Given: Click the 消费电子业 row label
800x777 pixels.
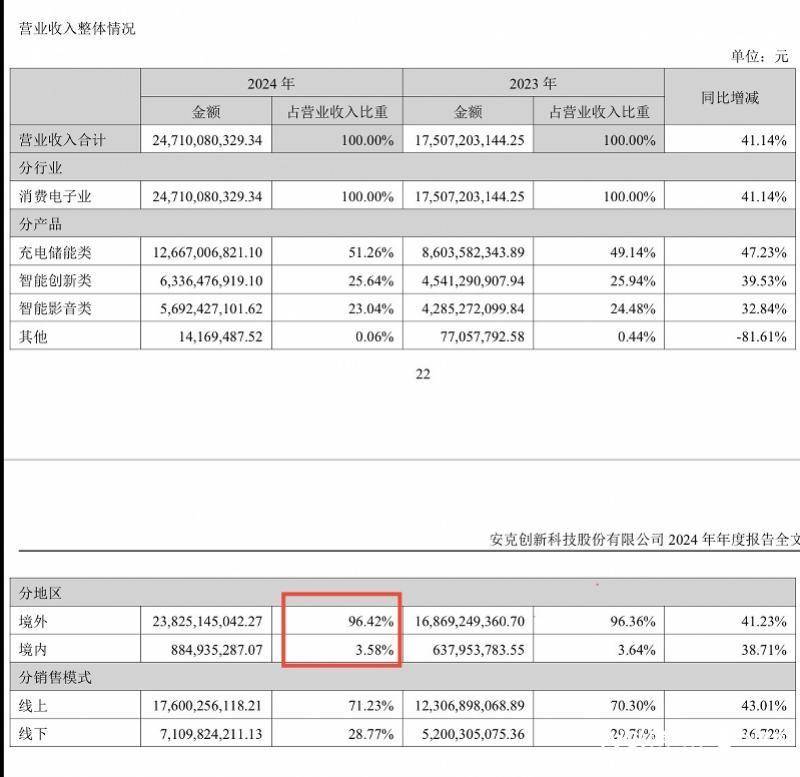Looking at the screenshot, I should 55,196.
